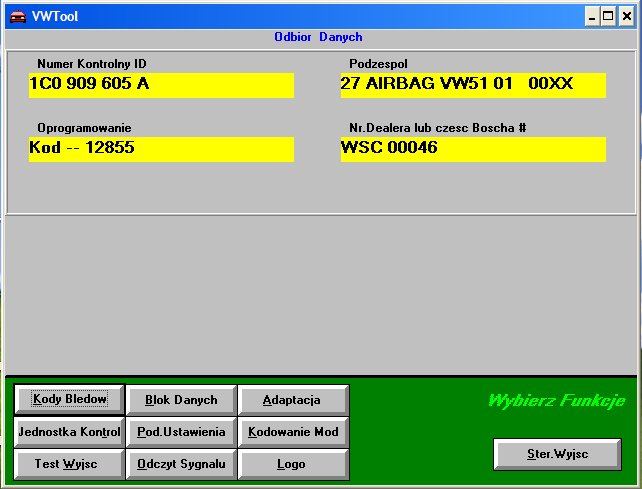This screenshot has height=489, width=642.
Task: Close the VWTool window
Action: (626, 17)
